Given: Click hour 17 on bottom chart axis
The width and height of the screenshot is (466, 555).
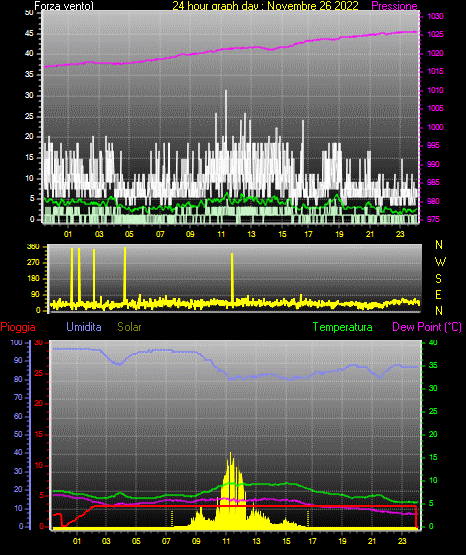Looking at the screenshot, I should tap(312, 541).
